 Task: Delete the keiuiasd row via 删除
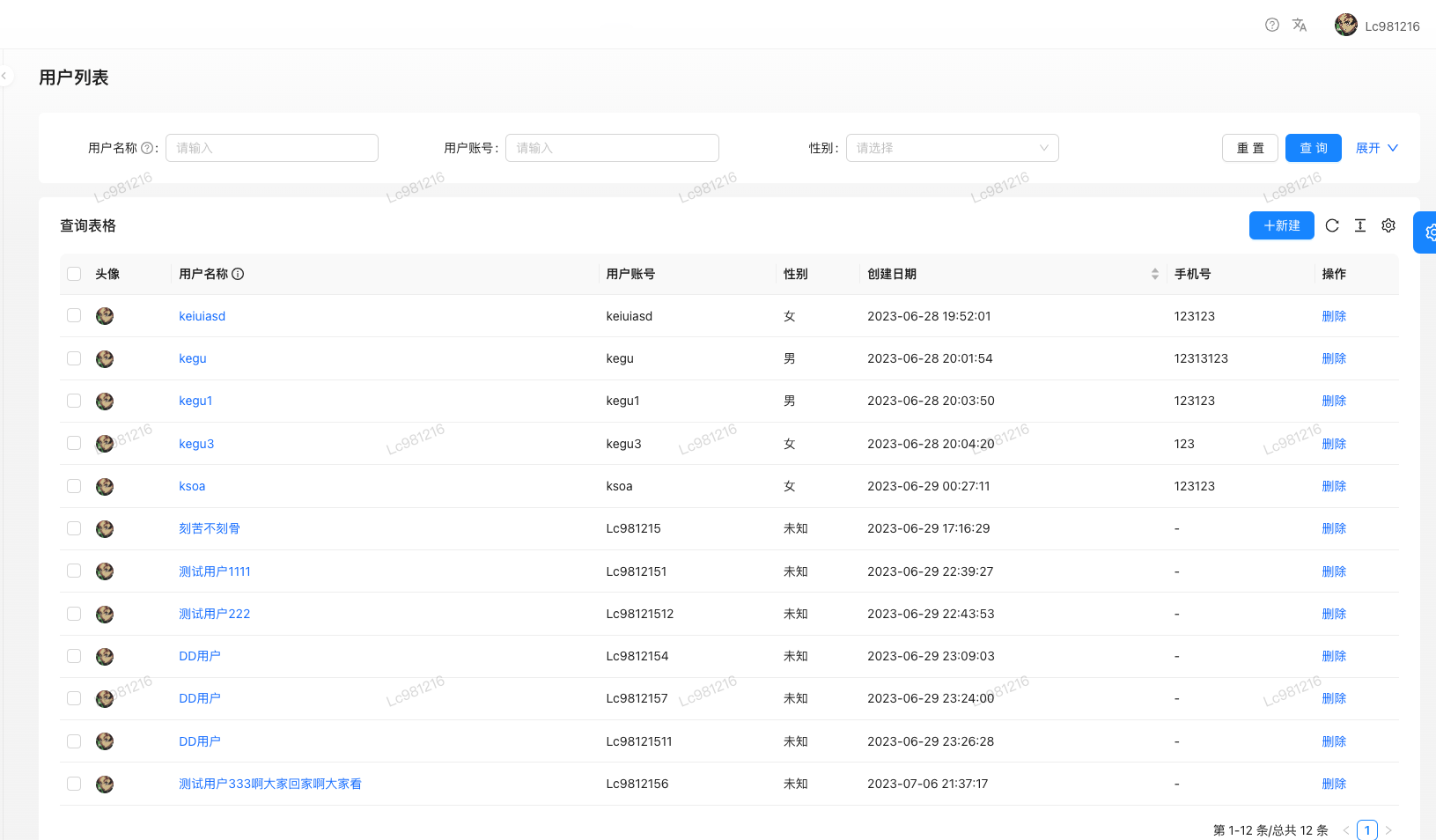1334,316
